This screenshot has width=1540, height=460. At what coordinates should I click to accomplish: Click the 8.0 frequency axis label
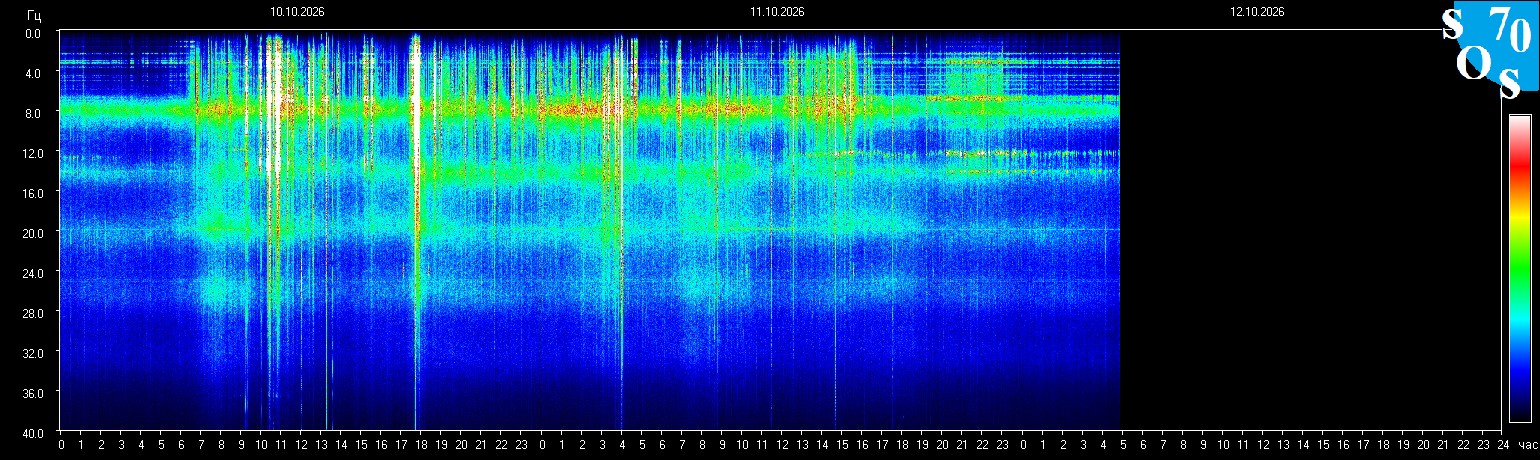(32, 113)
